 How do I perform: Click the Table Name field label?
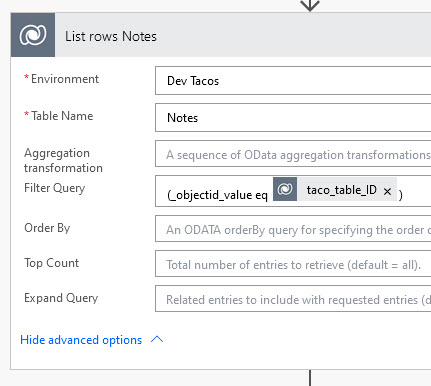click(x=62, y=116)
